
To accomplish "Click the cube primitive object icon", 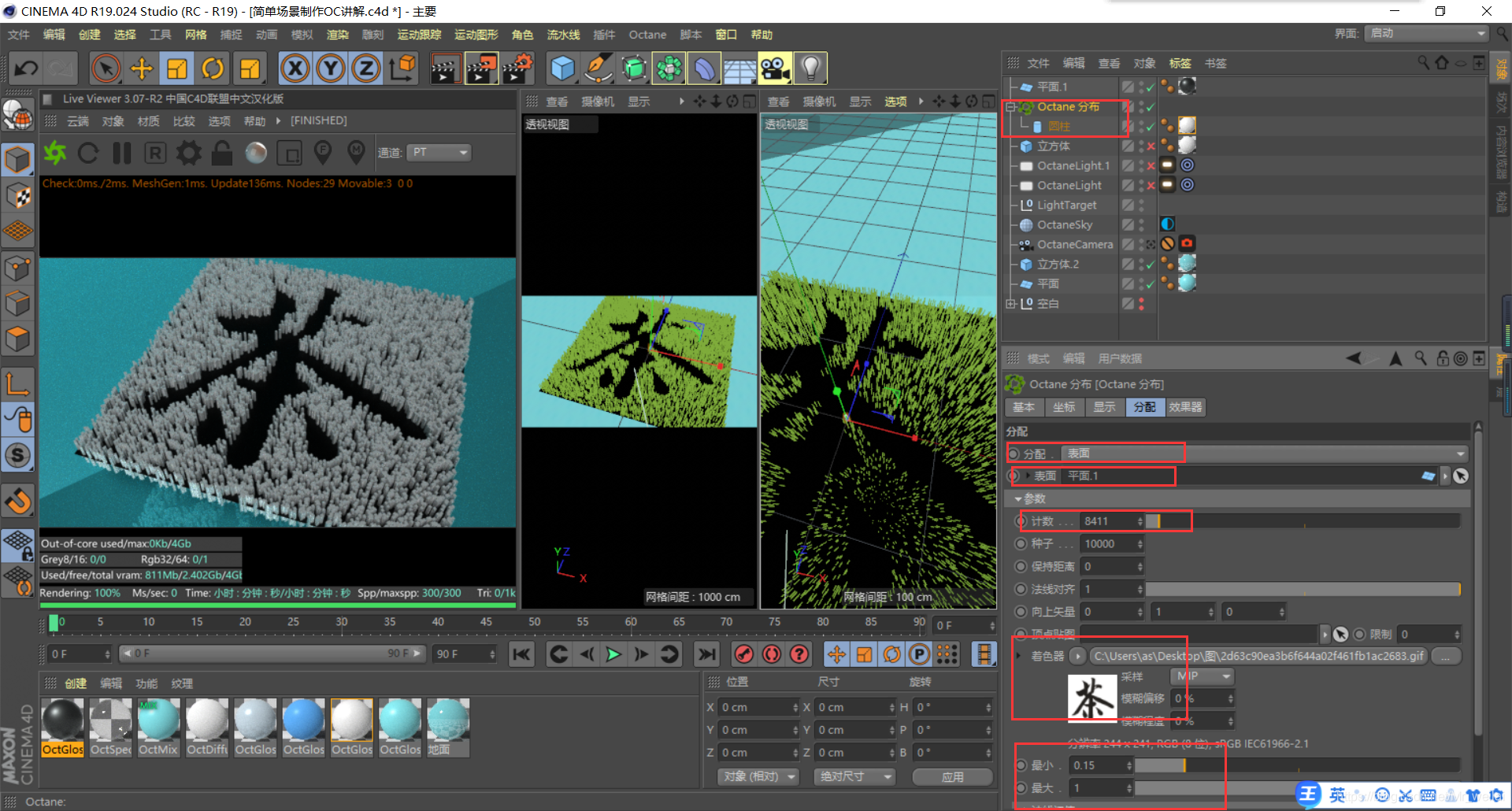I will pyautogui.click(x=562, y=69).
